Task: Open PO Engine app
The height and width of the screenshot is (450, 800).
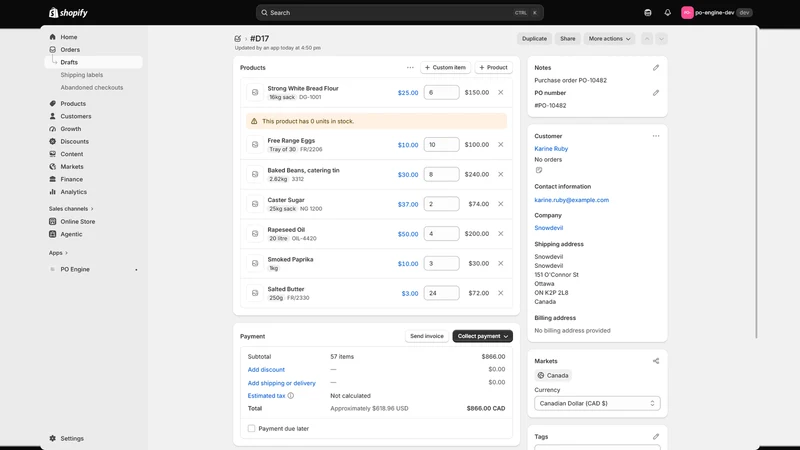Action: click(93, 269)
